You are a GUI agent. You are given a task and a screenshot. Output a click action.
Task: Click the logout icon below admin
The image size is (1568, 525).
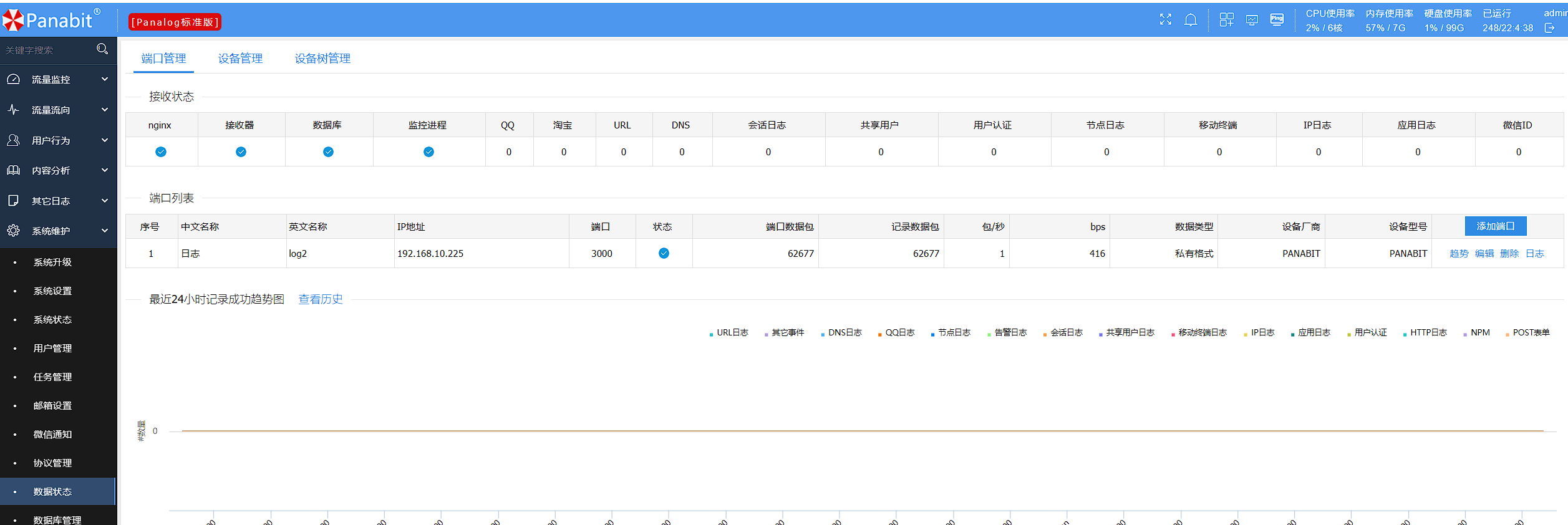1549,28
